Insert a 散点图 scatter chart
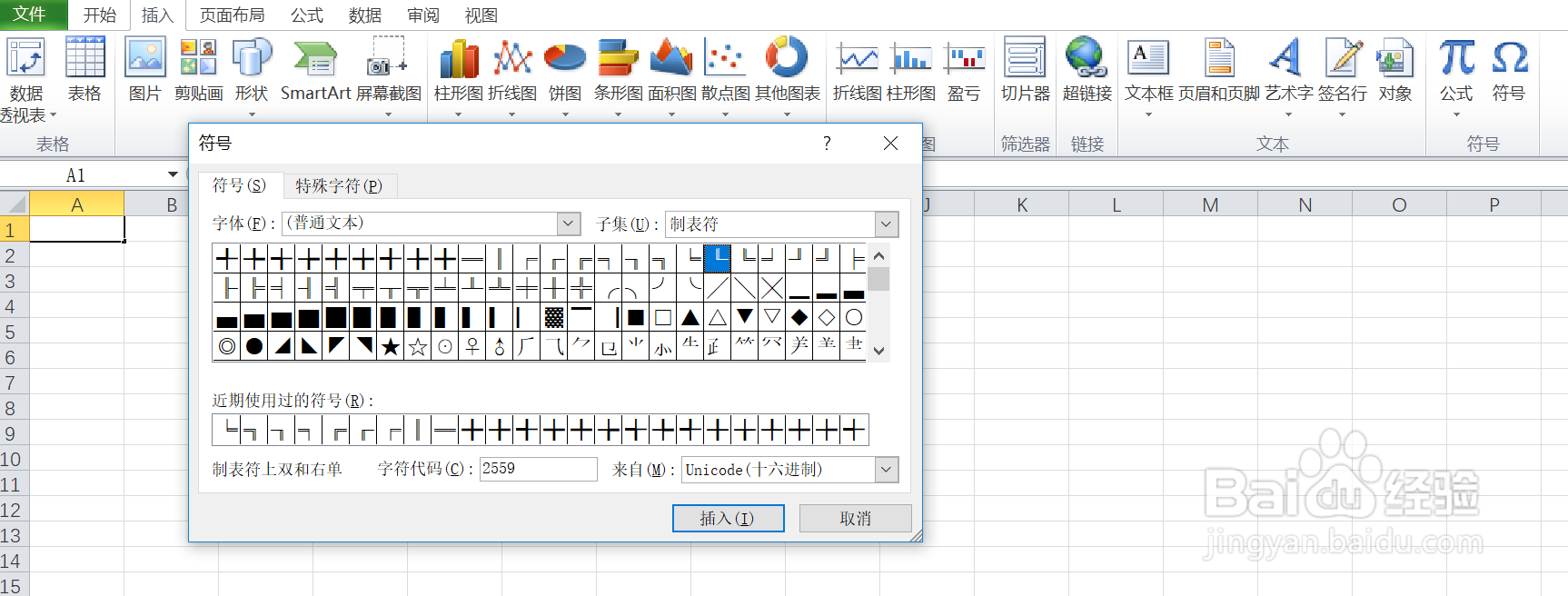This screenshot has width=1568, height=596. tap(725, 77)
